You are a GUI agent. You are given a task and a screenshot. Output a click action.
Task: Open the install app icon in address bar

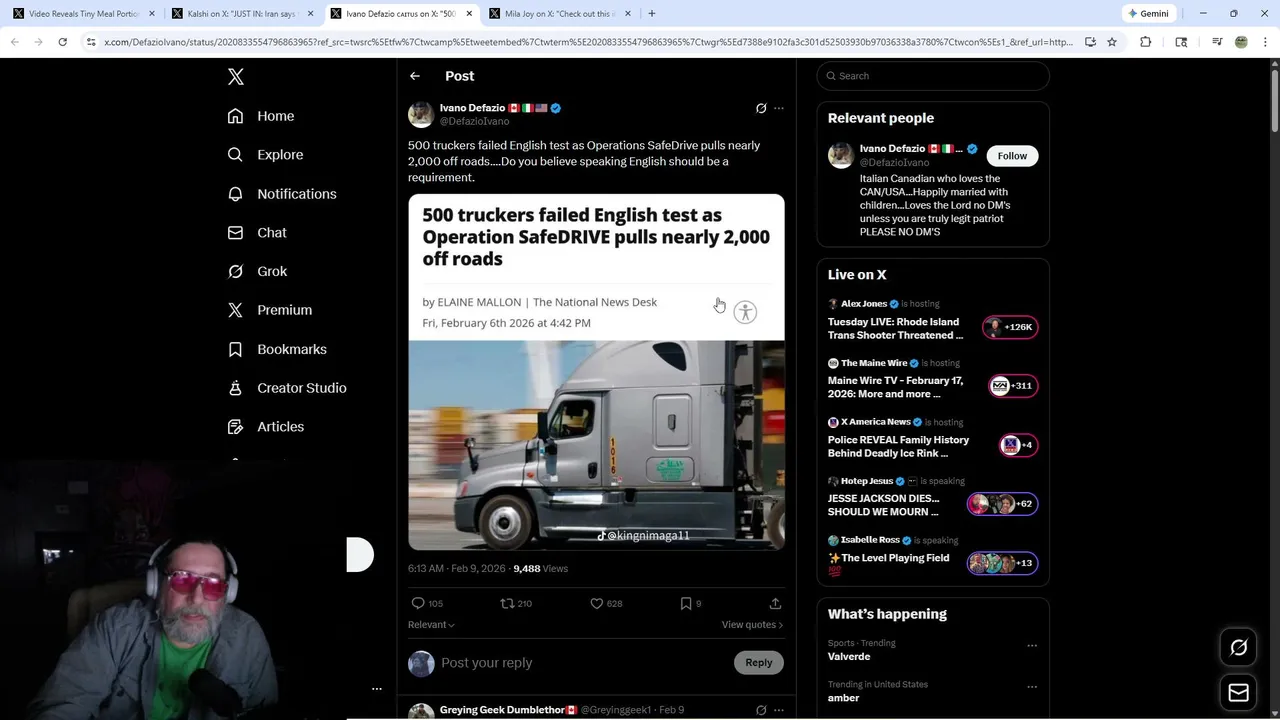click(x=1090, y=42)
